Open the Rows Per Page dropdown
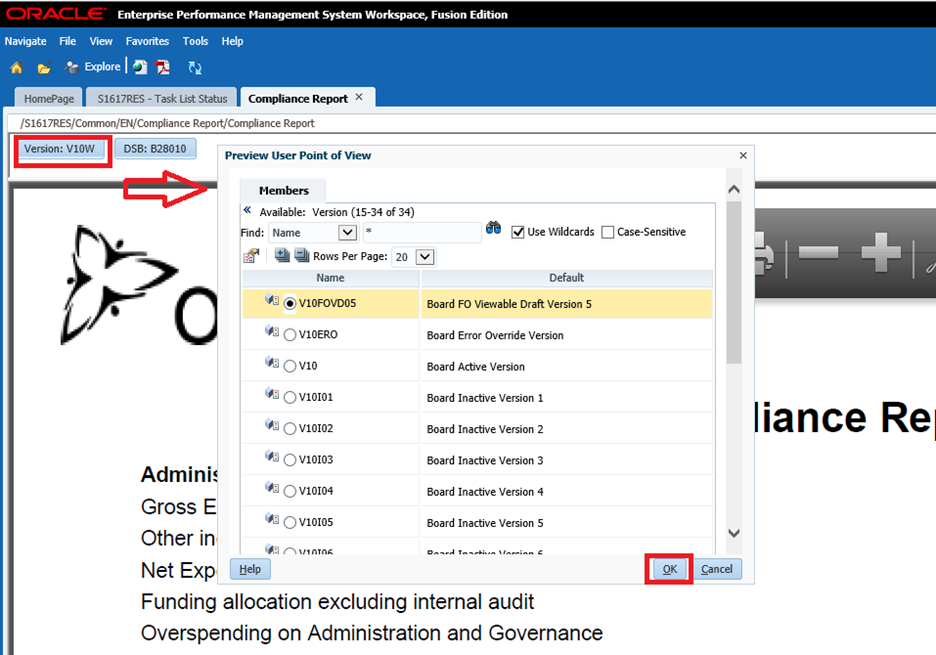936x655 pixels. point(425,257)
